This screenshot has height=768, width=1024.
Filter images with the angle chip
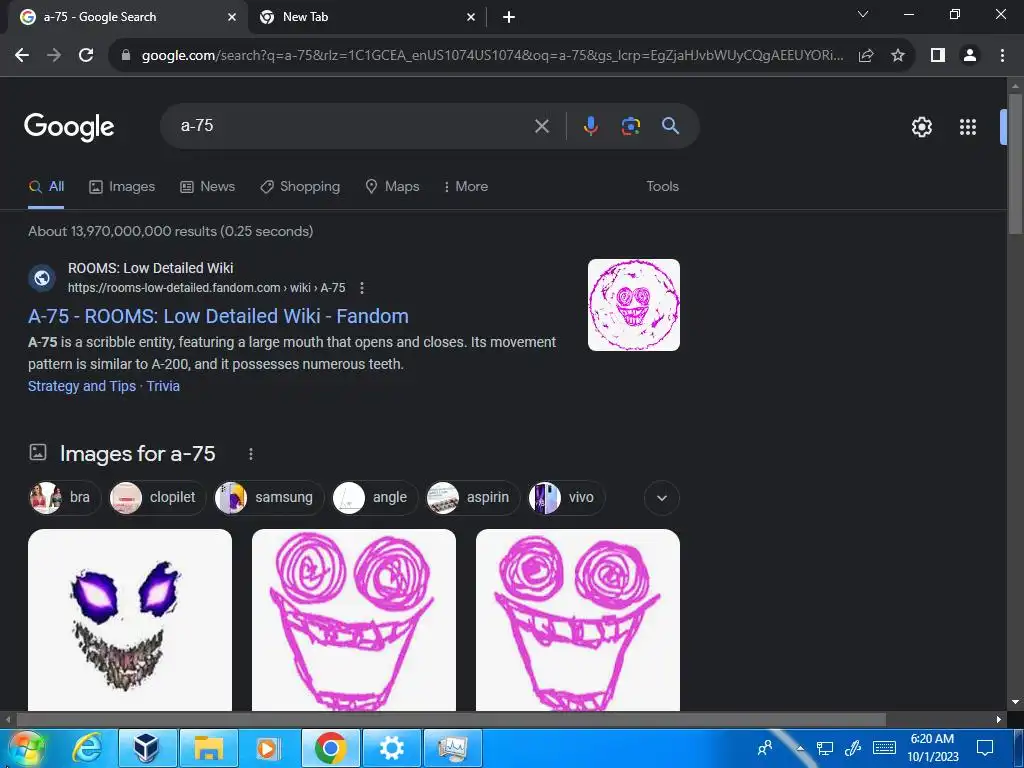click(375, 498)
